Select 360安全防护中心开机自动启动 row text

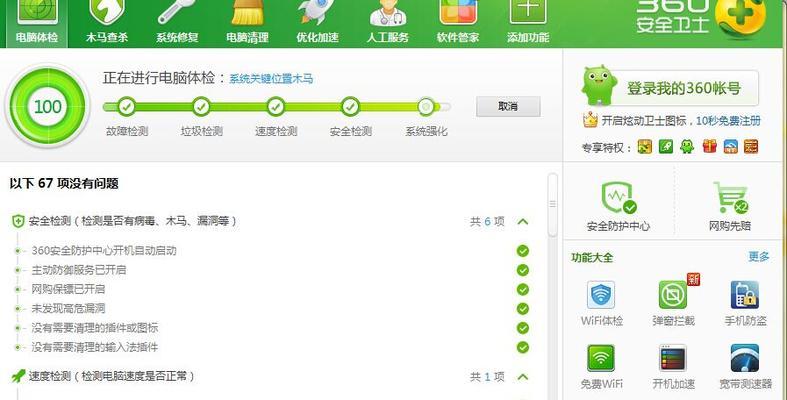[104, 250]
